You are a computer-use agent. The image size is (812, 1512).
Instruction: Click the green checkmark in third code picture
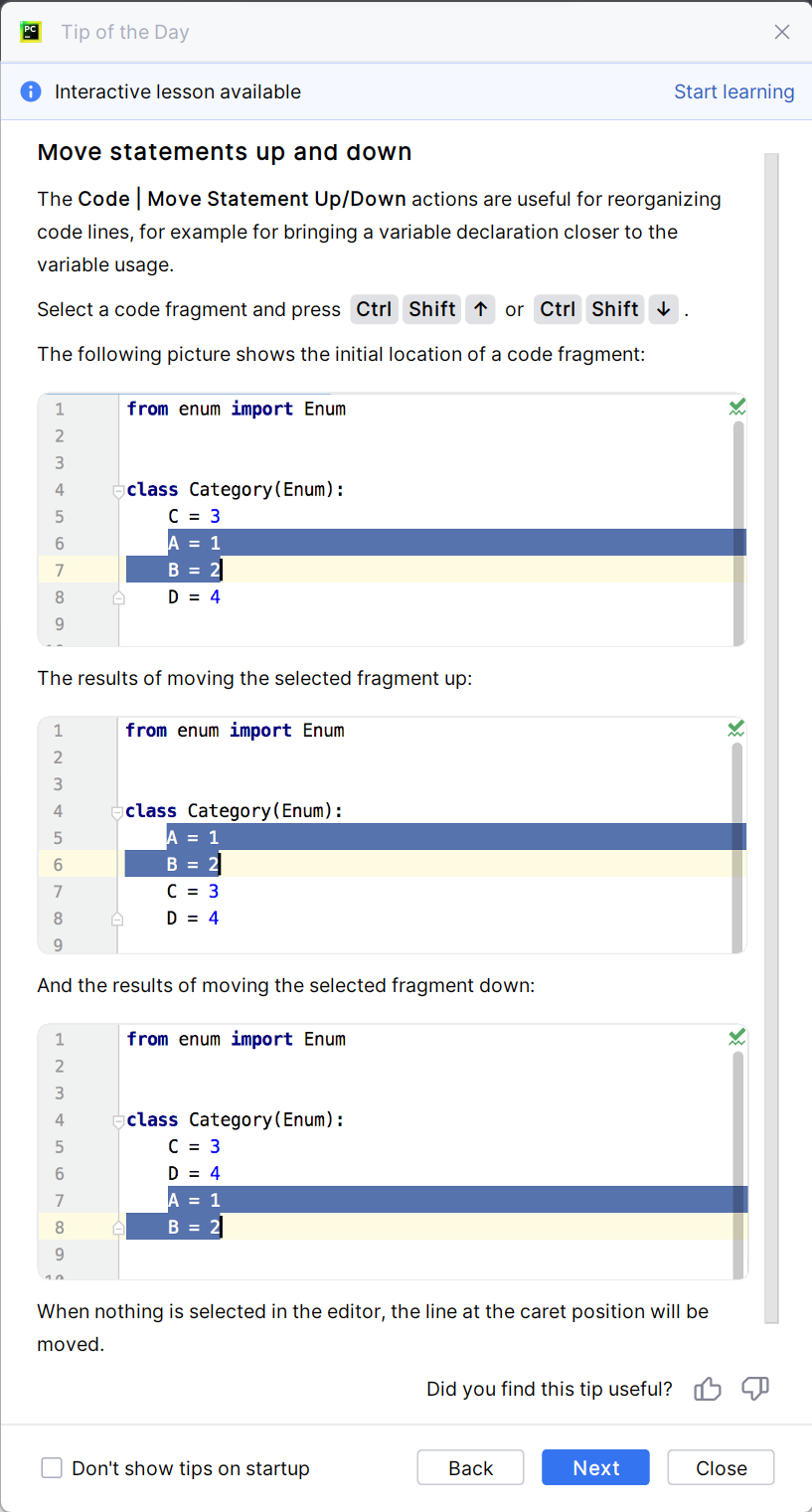tap(736, 1038)
